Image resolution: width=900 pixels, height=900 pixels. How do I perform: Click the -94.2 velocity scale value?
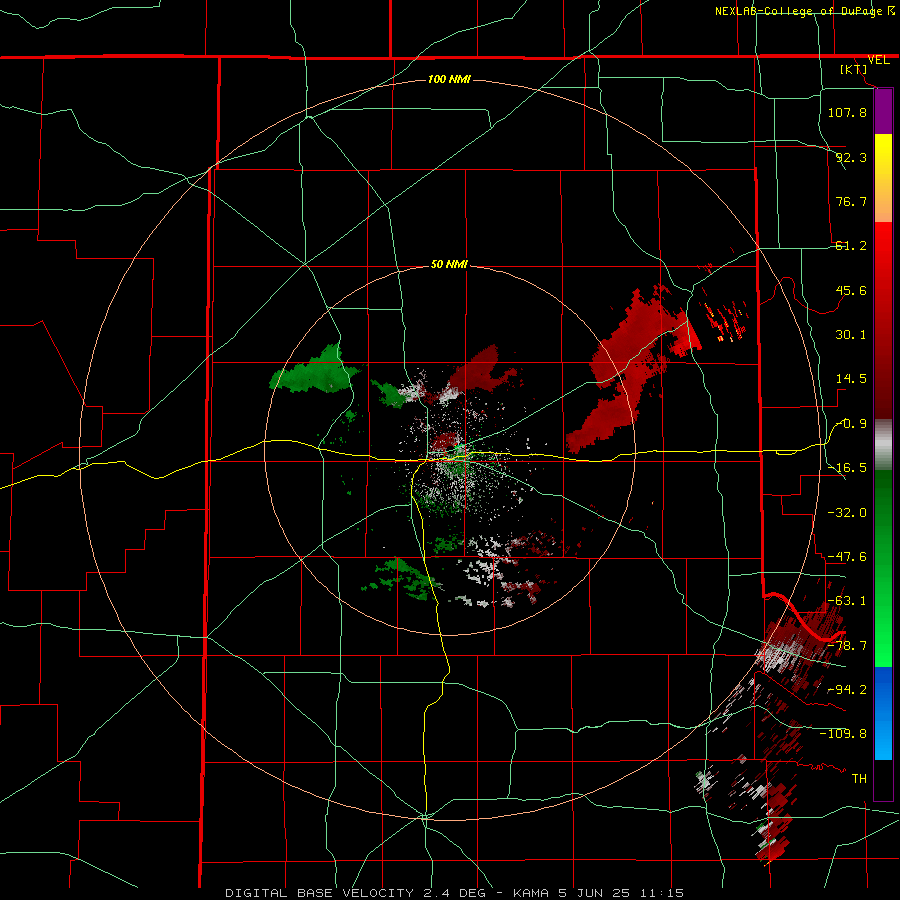(x=847, y=690)
